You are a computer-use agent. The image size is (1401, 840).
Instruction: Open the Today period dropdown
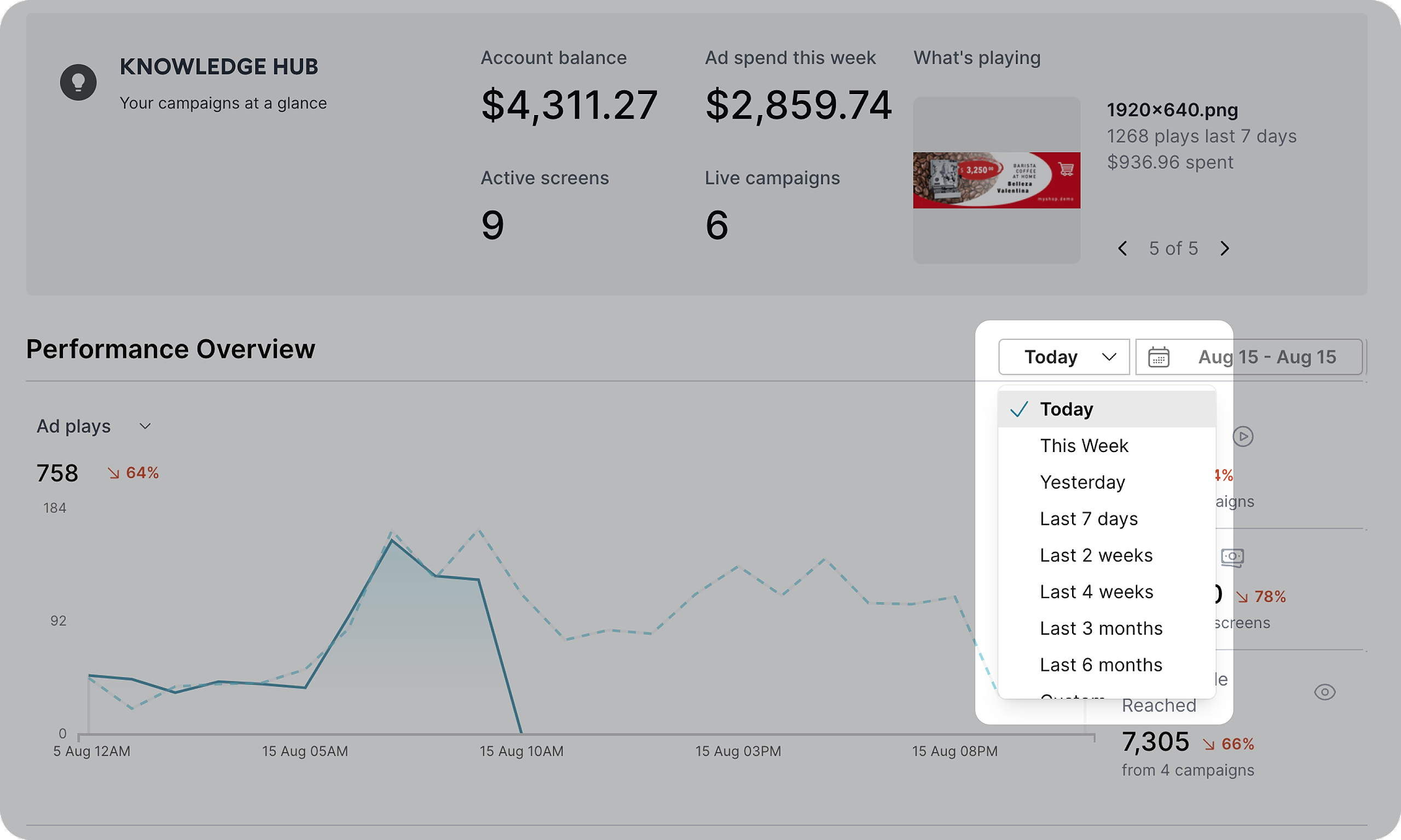pos(1064,357)
